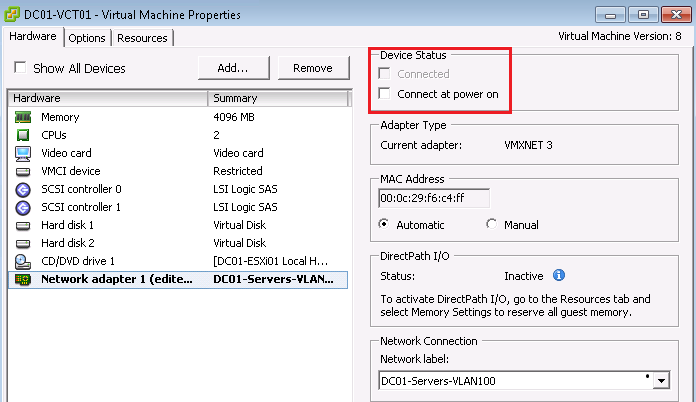Click the Video card monitor icon
The image size is (696, 402).
click(23, 153)
